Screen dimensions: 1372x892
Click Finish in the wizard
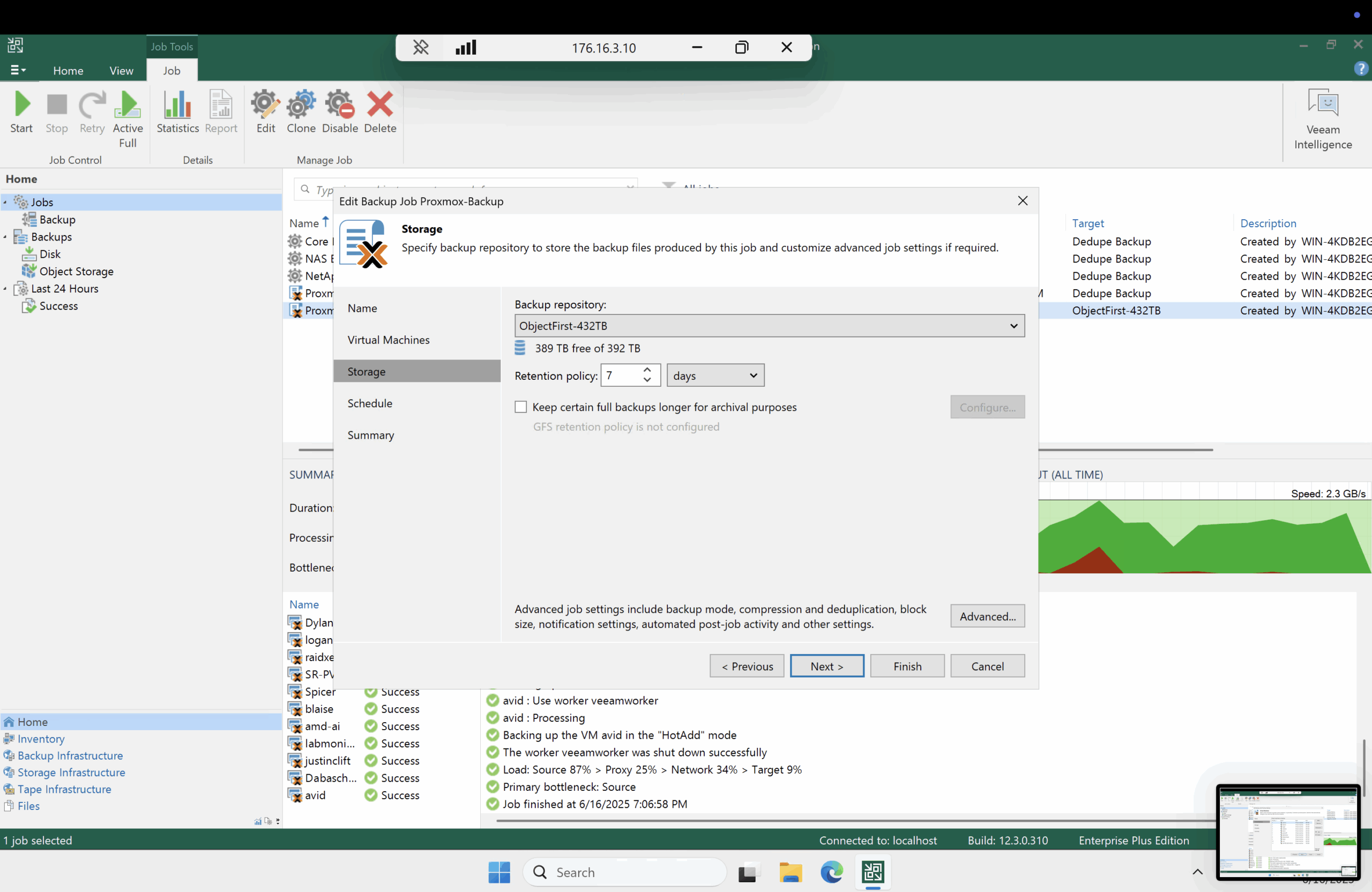point(907,666)
